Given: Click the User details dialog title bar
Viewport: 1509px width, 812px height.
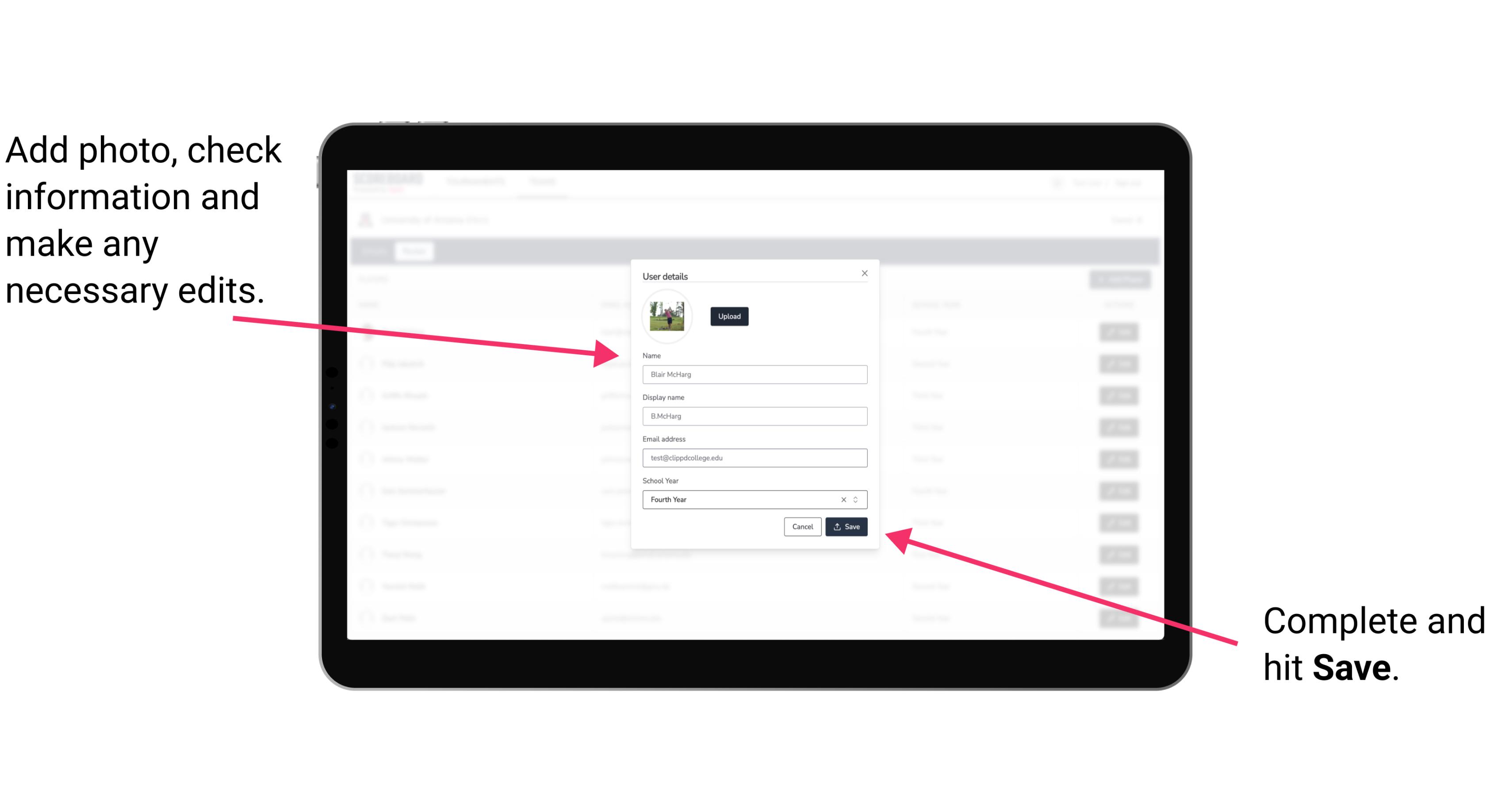Looking at the screenshot, I should (x=754, y=275).
